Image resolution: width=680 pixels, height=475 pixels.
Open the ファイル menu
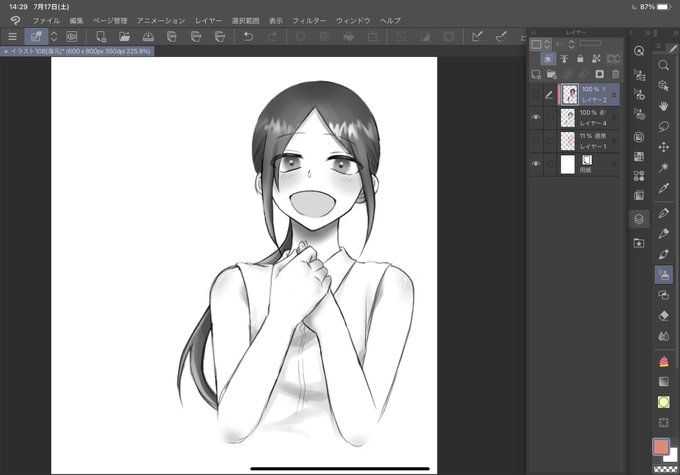(46, 20)
